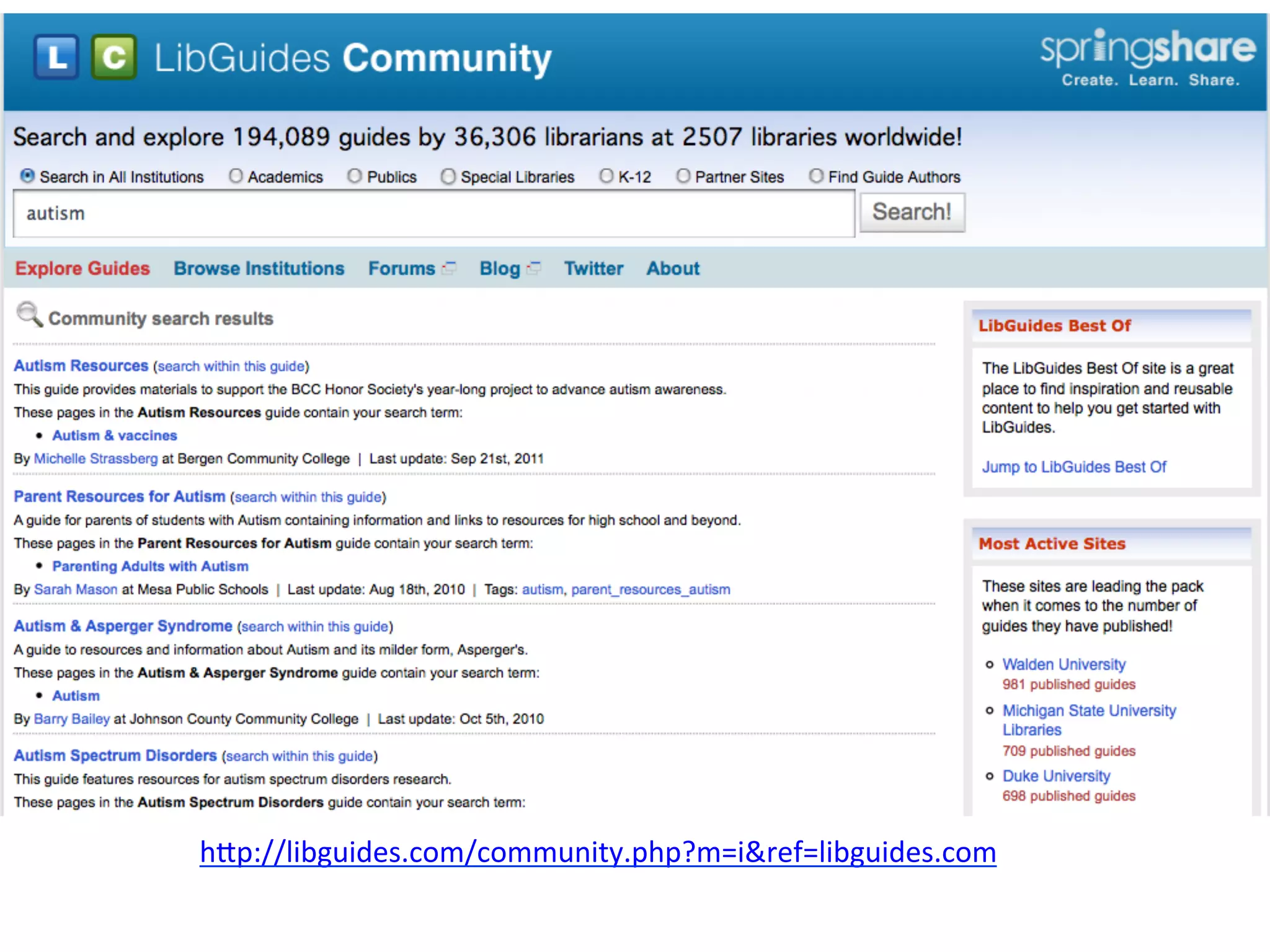Open the Explore Guides tab
Screen dimensions: 1270x952
pyautogui.click(x=82, y=268)
